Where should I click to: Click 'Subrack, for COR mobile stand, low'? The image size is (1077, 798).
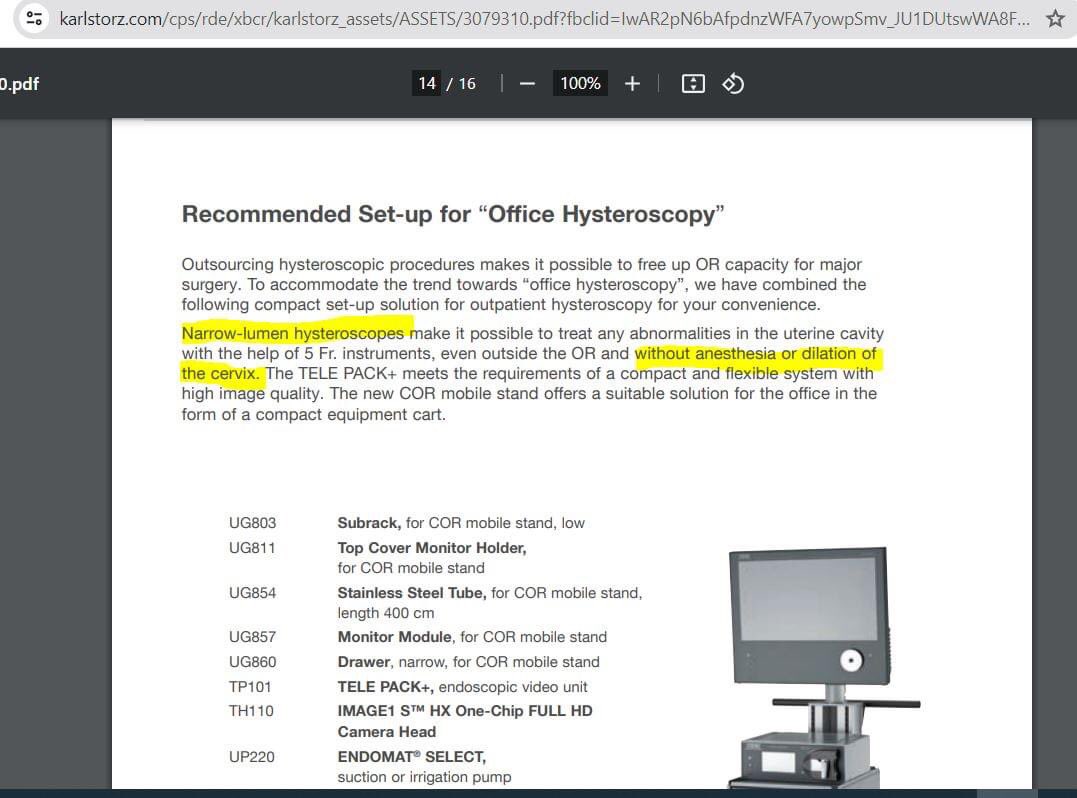tap(461, 523)
